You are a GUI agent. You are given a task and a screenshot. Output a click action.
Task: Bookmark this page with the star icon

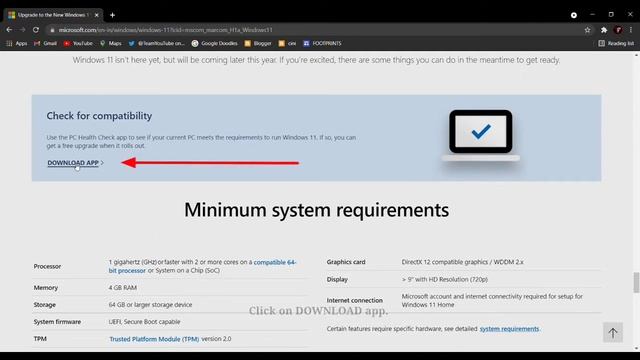click(587, 30)
